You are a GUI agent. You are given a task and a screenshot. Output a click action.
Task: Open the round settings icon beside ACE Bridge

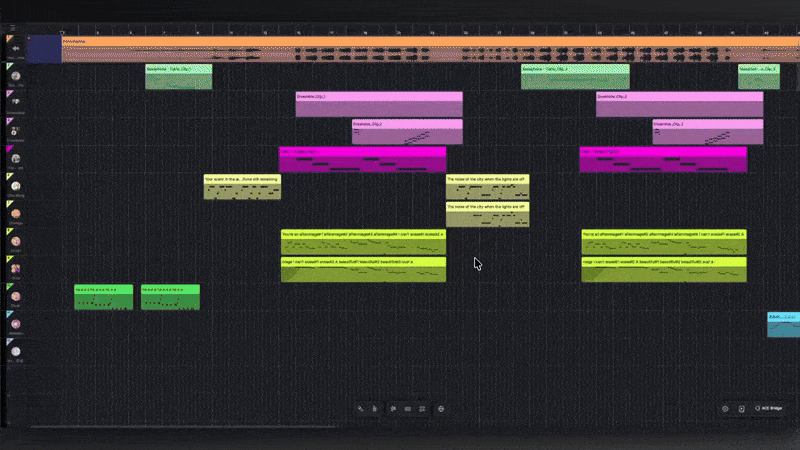pos(725,408)
